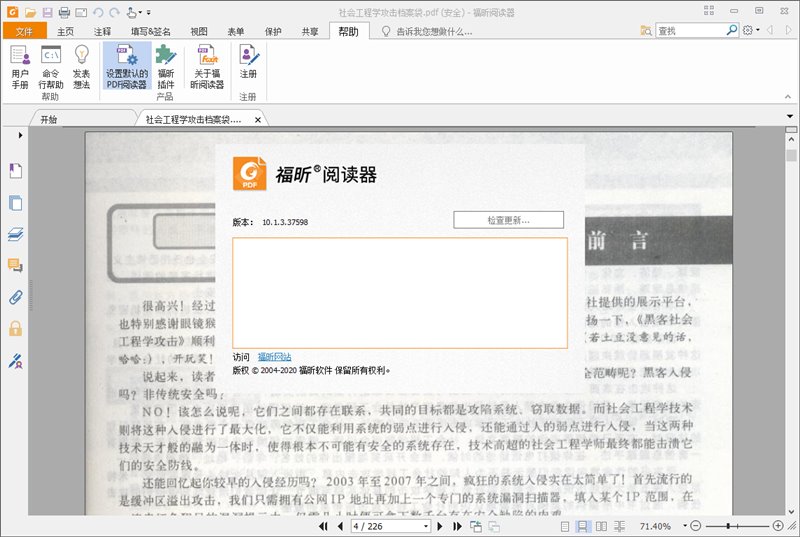Image resolution: width=800 pixels, height=537 pixels.
Task: Open the document tab list dropdown
Action: tap(790, 117)
